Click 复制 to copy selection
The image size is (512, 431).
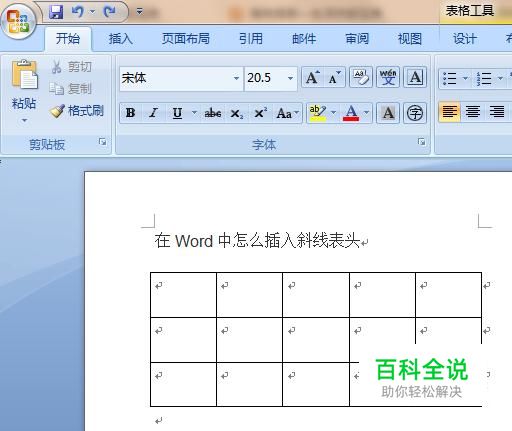click(71, 89)
